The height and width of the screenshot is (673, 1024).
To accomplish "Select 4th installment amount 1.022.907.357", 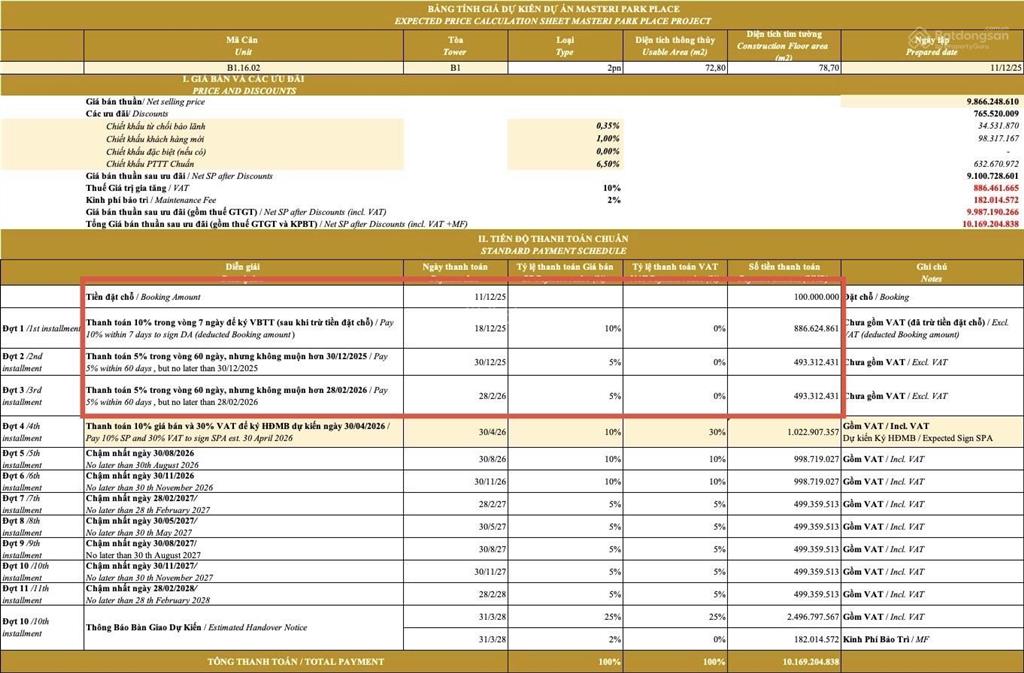I will (811, 432).
